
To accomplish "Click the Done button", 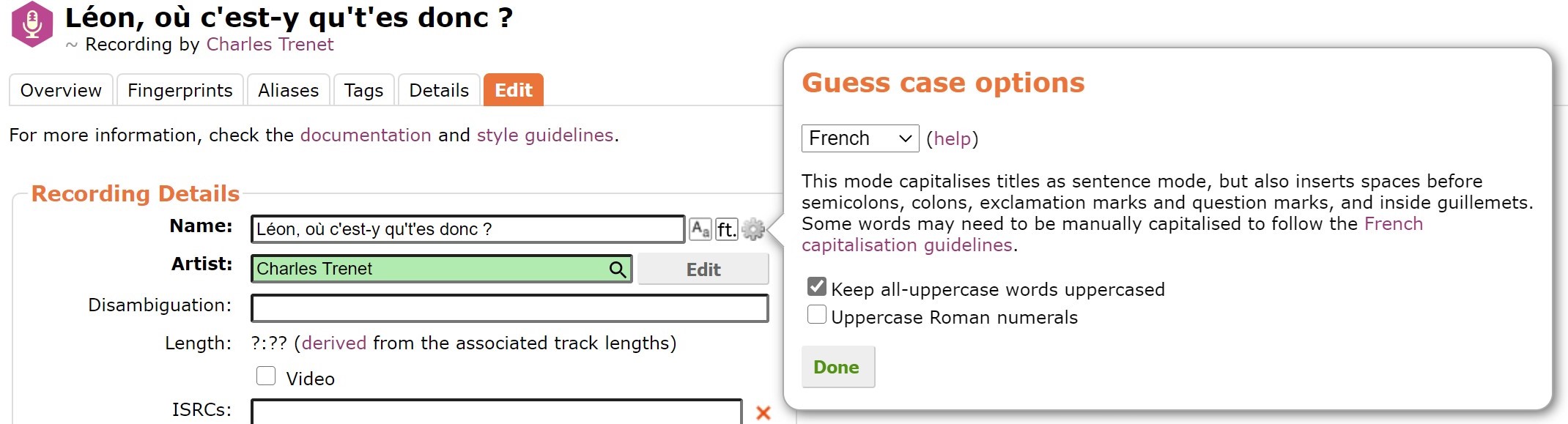I will point(837,367).
